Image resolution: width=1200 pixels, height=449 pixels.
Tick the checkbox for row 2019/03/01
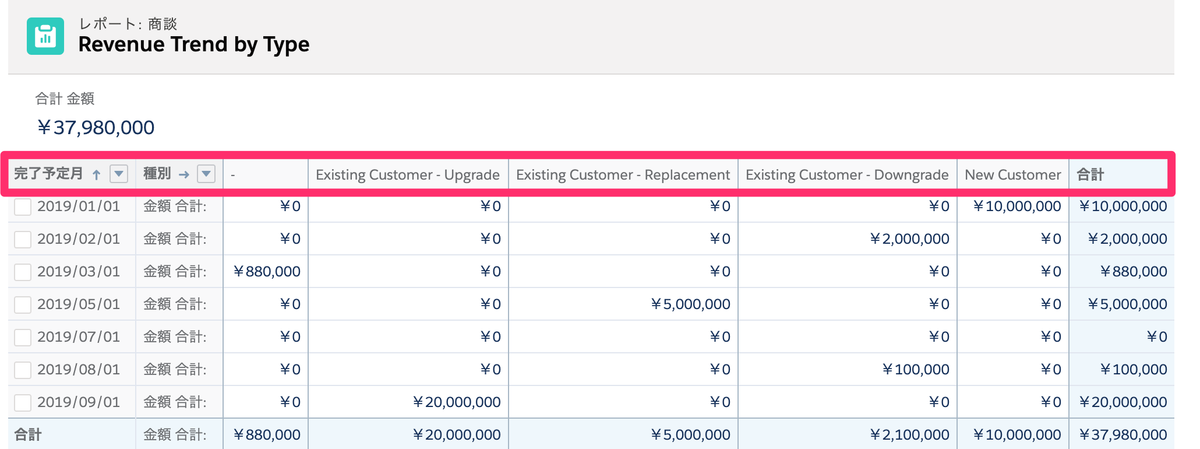coord(23,272)
